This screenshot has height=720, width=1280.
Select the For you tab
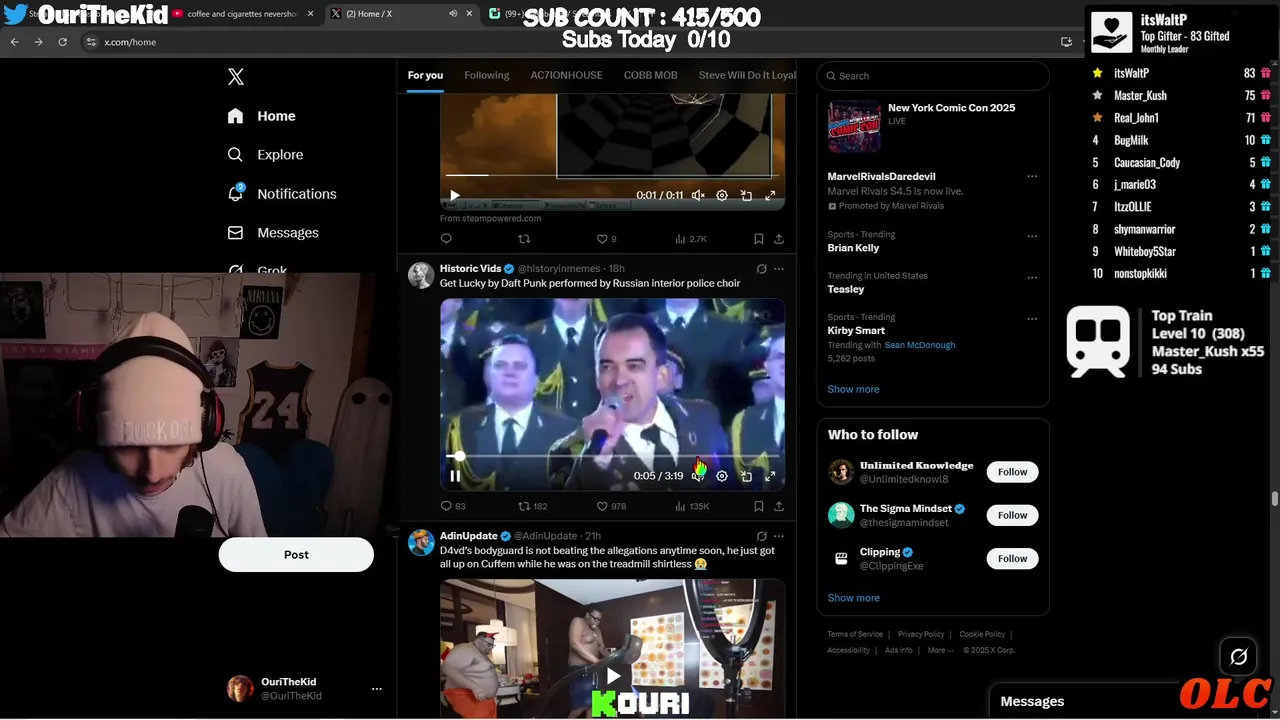coord(425,75)
